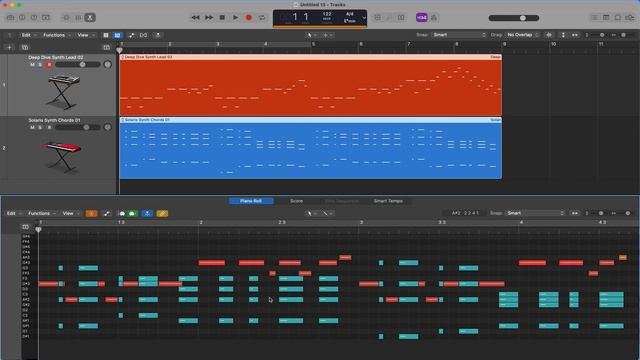Open the Tracks area View menu

pyautogui.click(x=86, y=35)
